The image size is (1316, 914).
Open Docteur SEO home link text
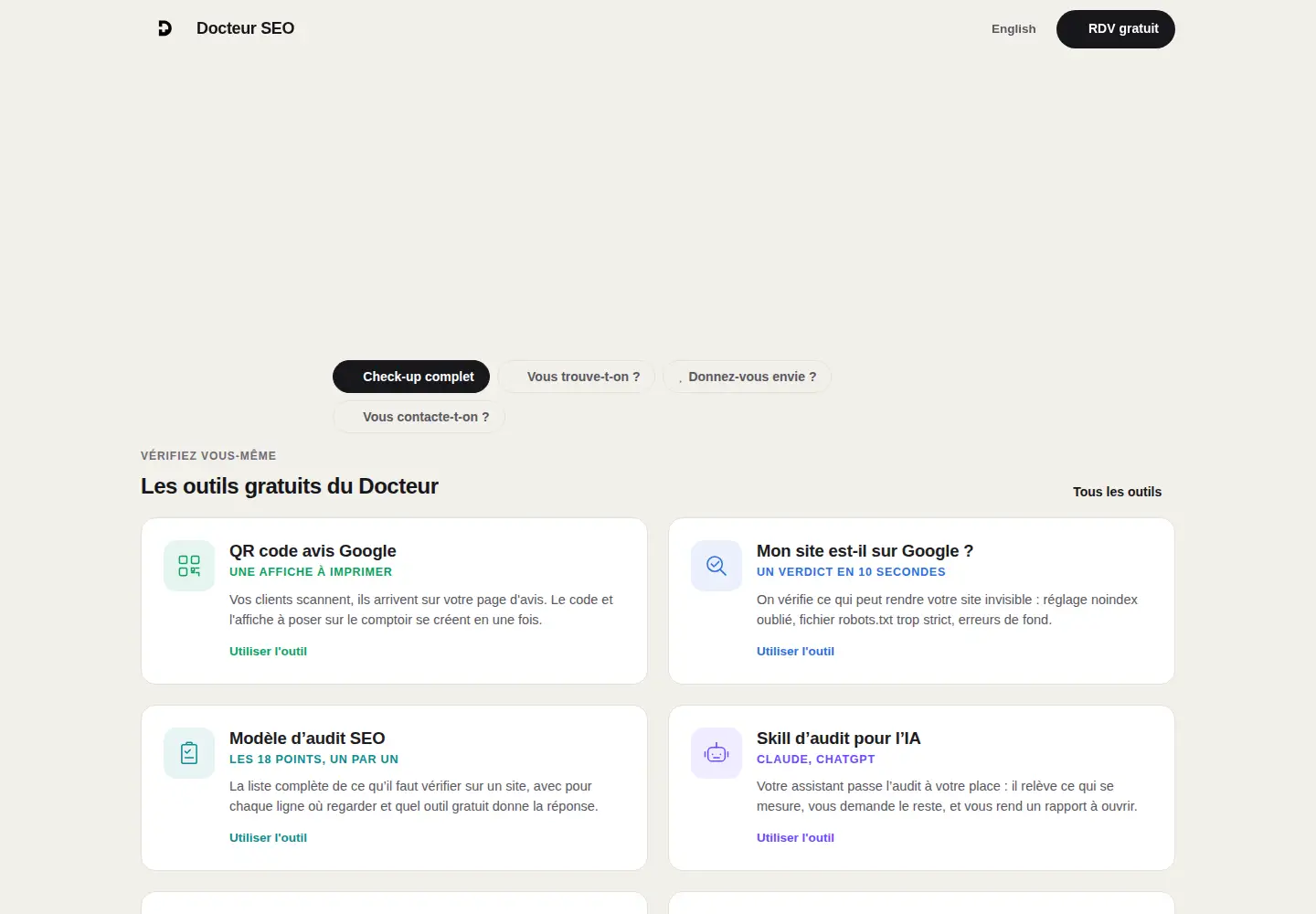(x=245, y=28)
